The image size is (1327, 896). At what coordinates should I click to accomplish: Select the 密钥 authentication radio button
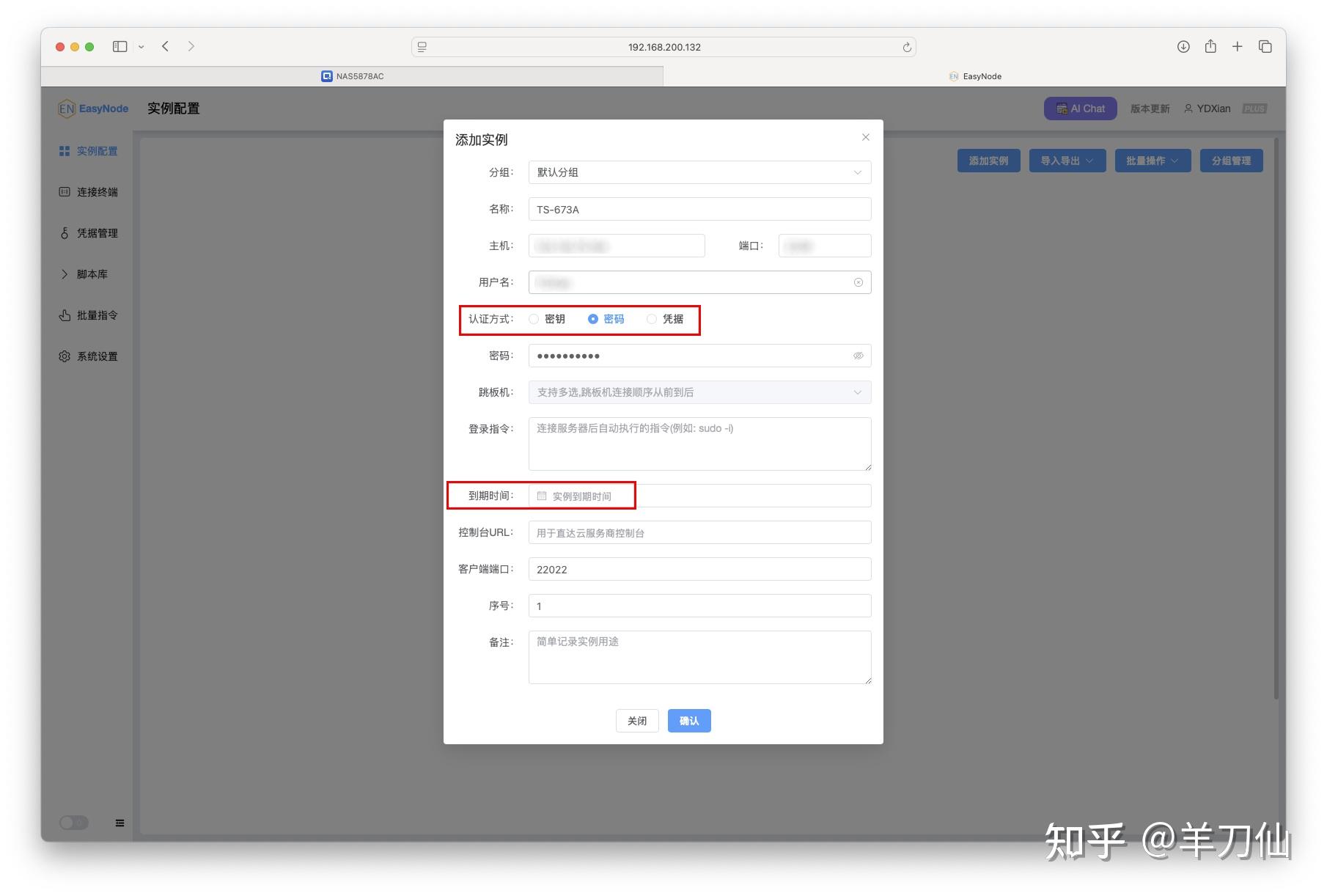pos(534,319)
